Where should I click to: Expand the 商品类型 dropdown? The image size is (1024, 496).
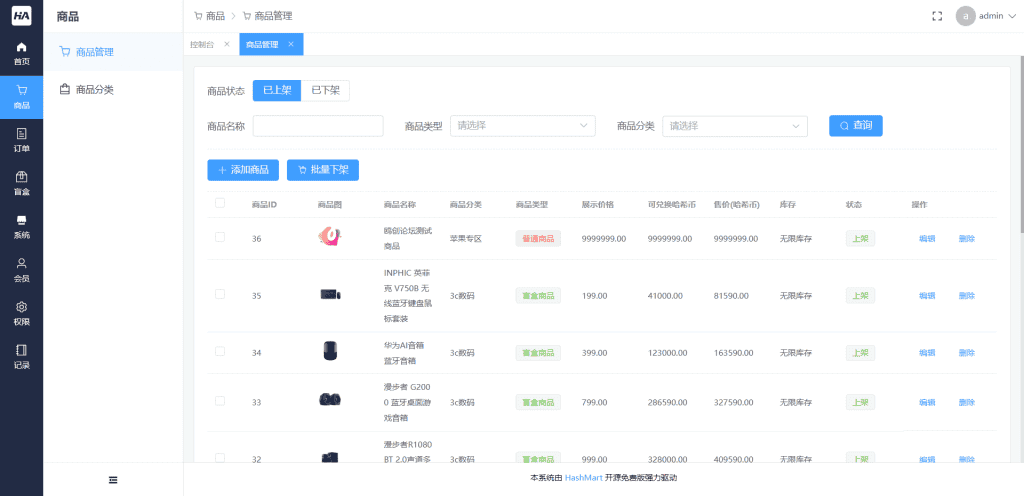522,126
